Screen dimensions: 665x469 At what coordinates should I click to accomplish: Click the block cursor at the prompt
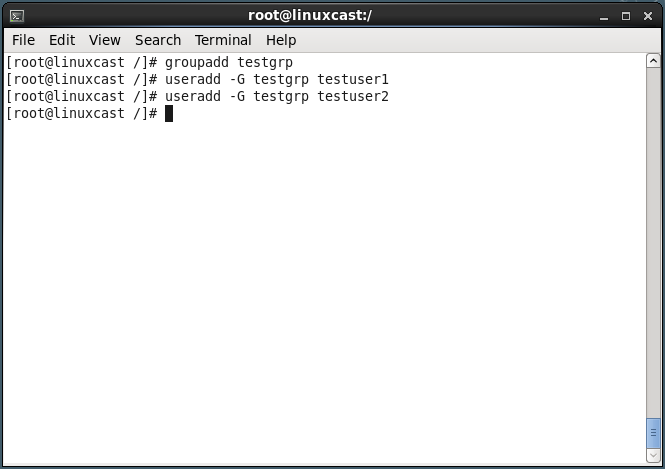tap(169, 114)
